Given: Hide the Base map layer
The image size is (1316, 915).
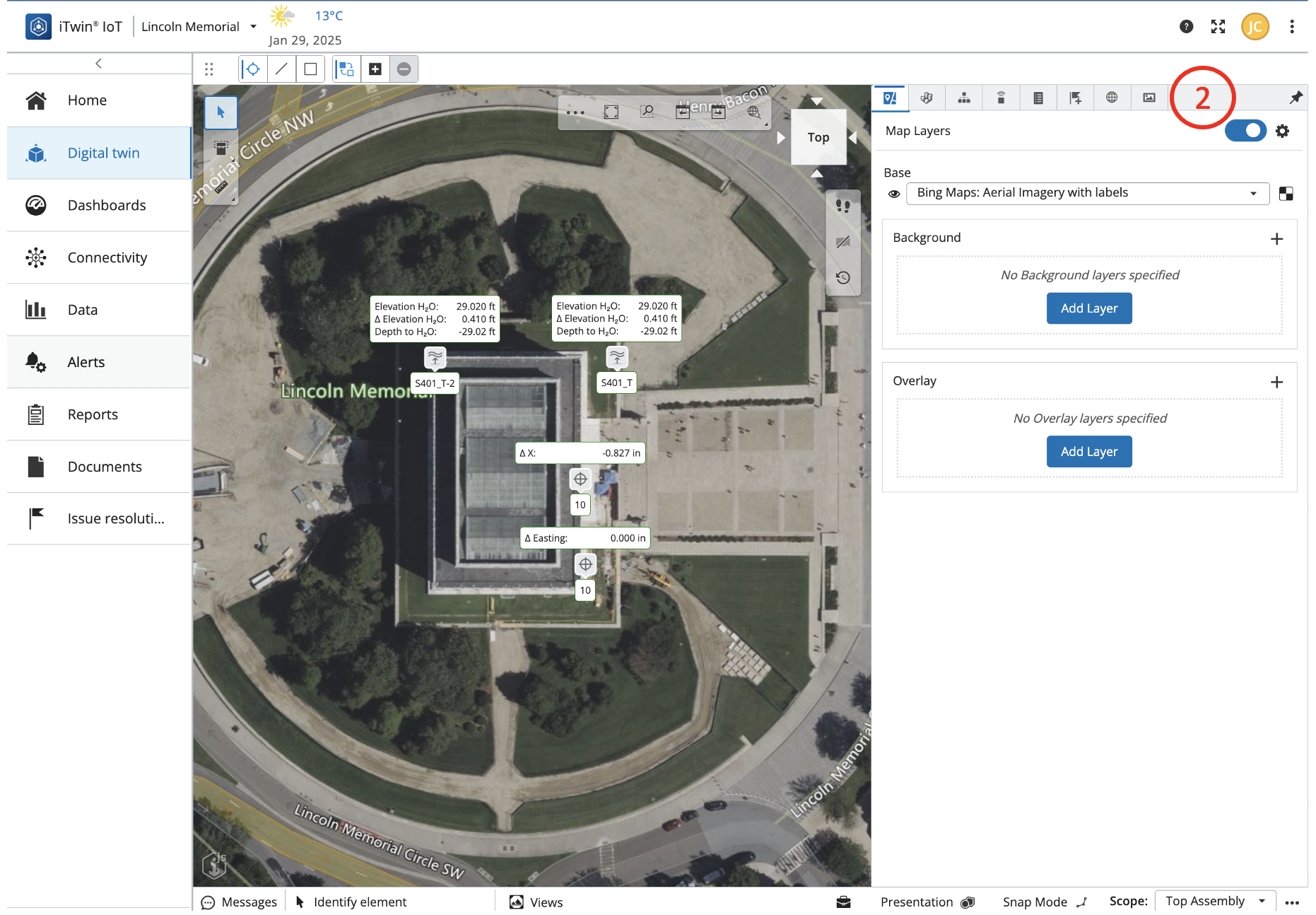Looking at the screenshot, I should (894, 194).
